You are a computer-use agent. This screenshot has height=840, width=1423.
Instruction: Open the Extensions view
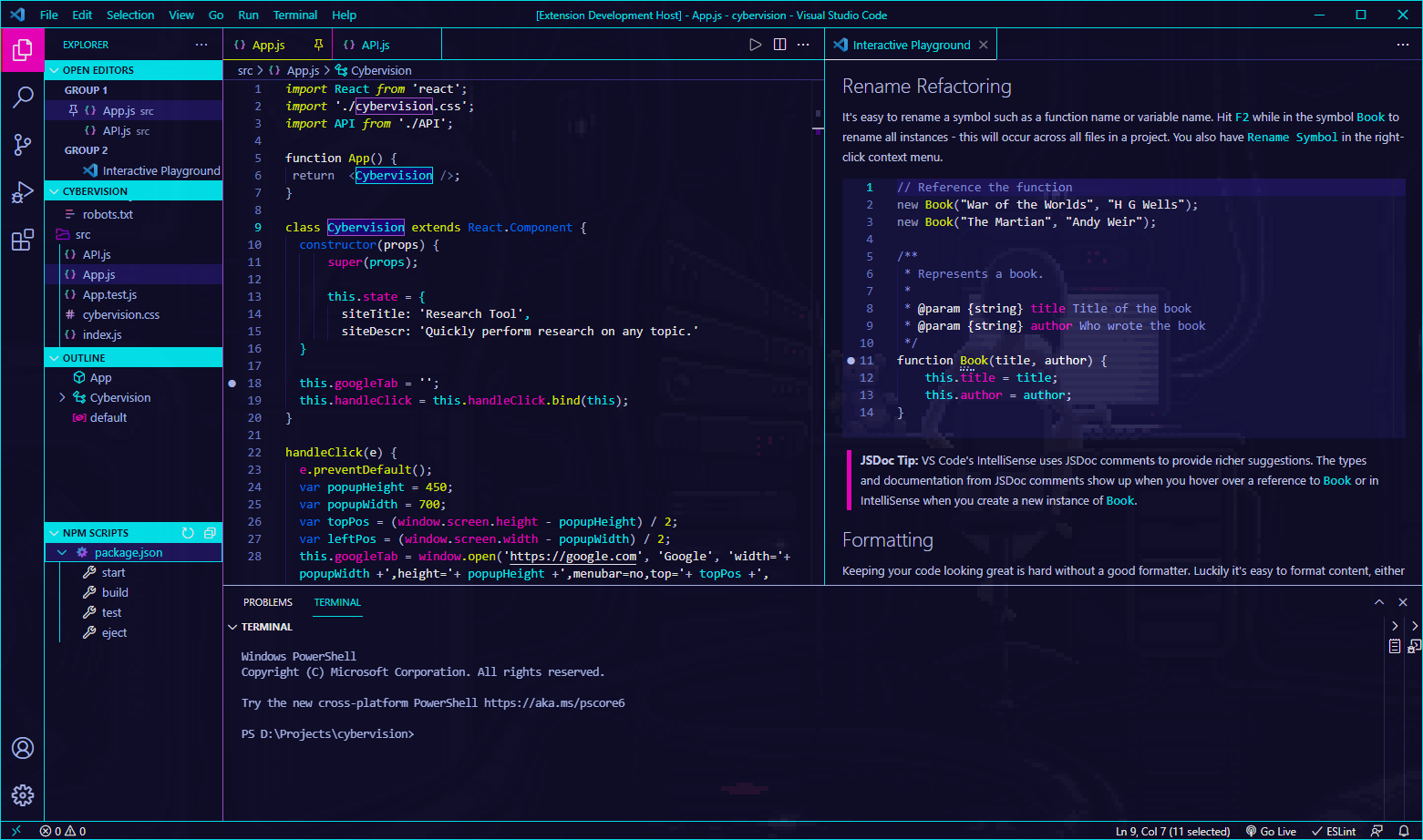[23, 241]
